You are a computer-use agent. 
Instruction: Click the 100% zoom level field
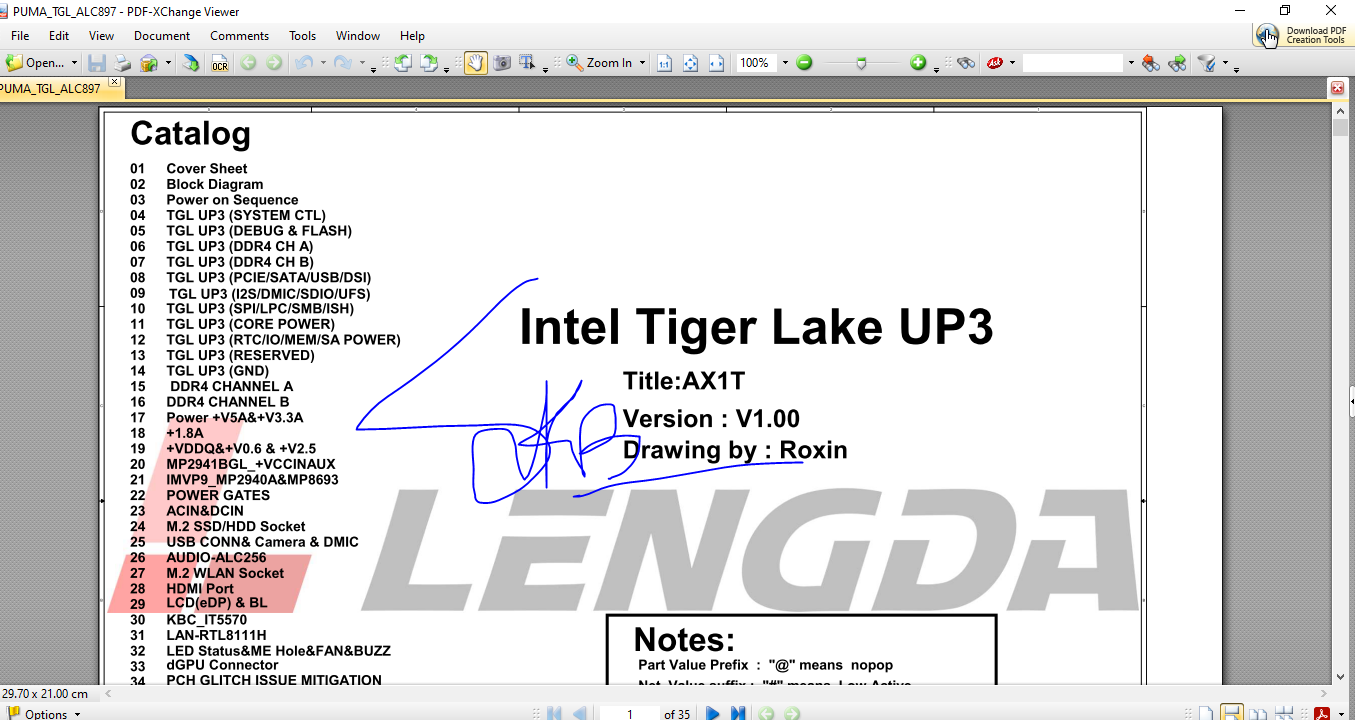pos(757,63)
